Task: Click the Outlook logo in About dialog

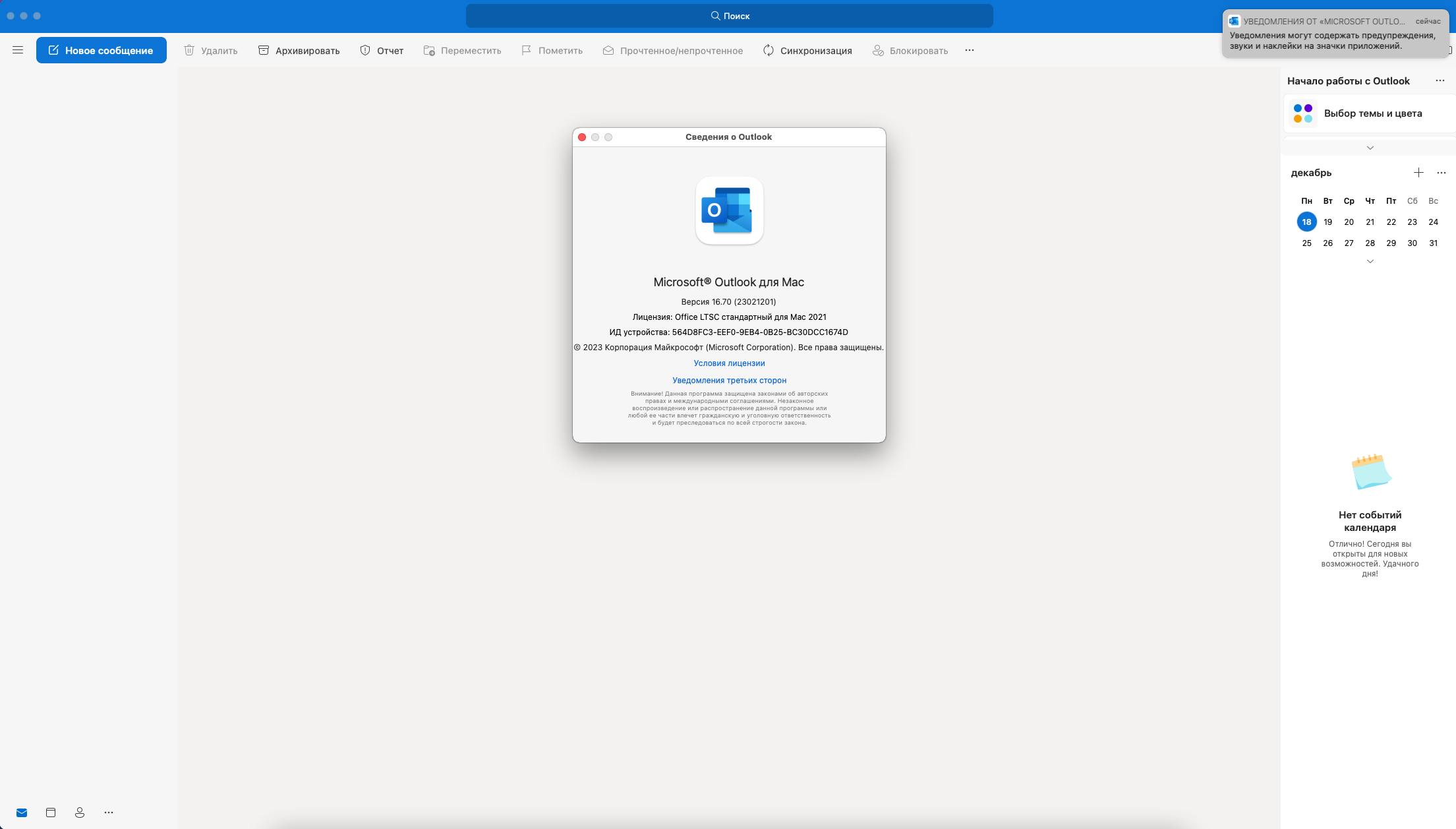Action: [x=729, y=210]
